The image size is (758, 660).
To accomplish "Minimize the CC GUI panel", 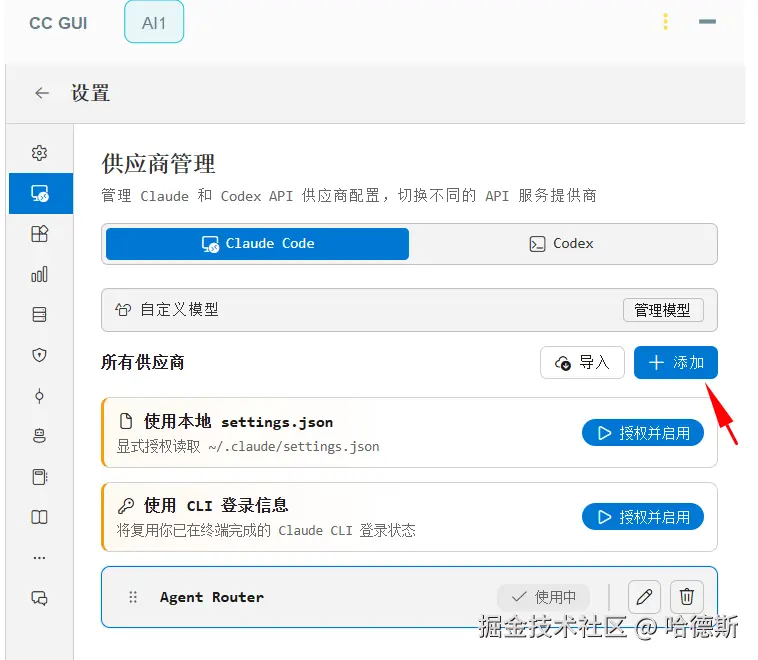I will tap(707, 22).
